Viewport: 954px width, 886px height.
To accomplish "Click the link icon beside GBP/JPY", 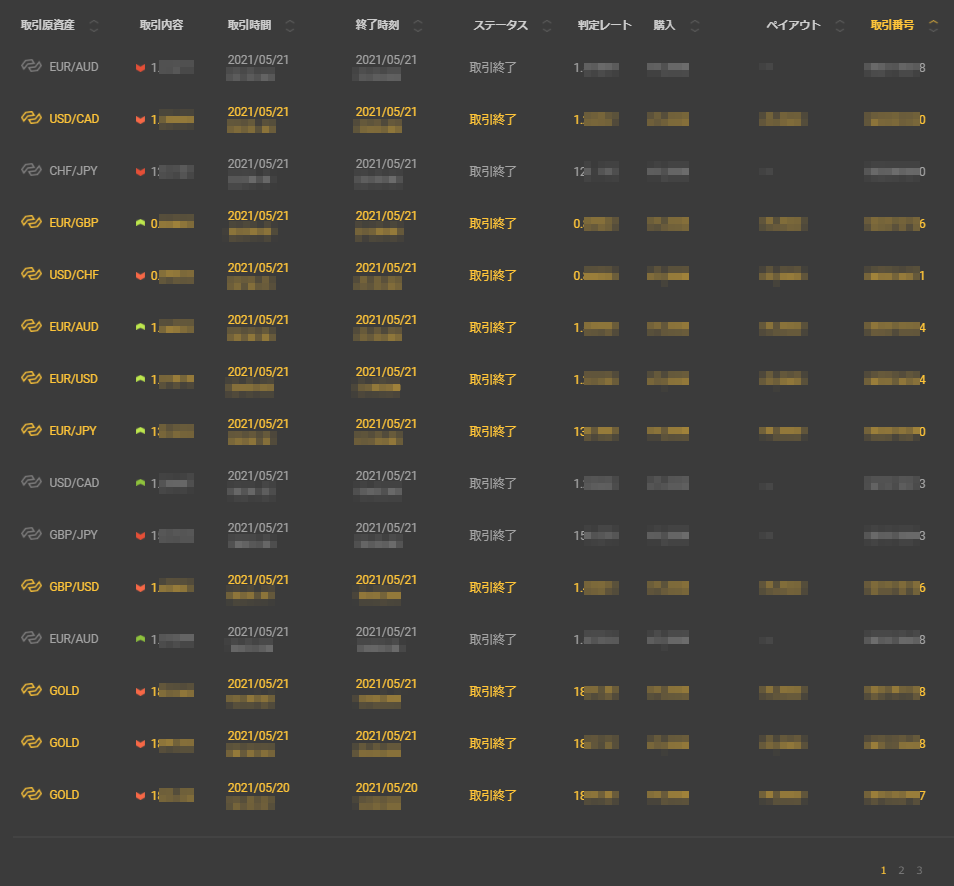I will [x=31, y=534].
